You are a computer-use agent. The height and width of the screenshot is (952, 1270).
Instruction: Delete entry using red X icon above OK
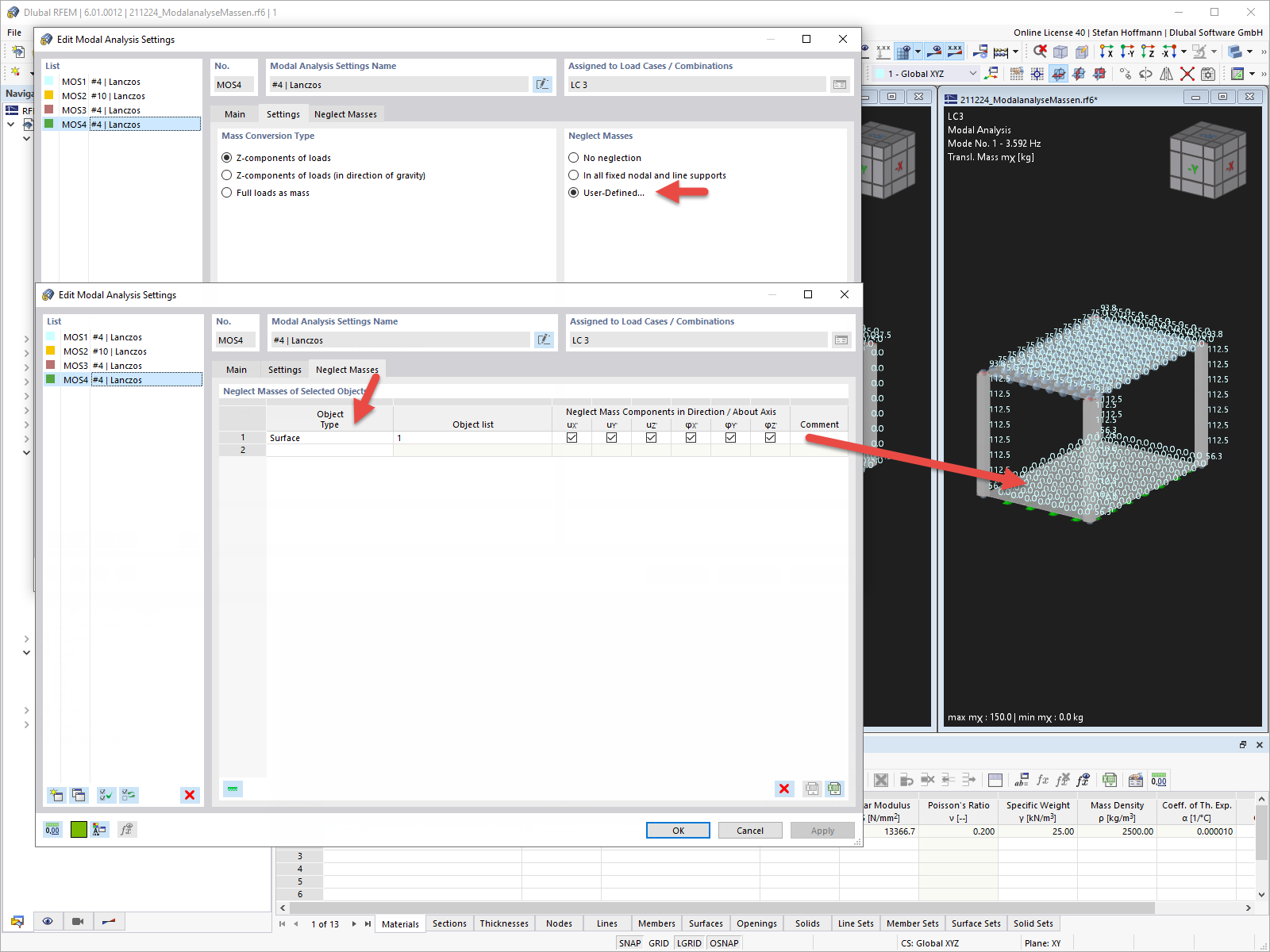(x=784, y=789)
